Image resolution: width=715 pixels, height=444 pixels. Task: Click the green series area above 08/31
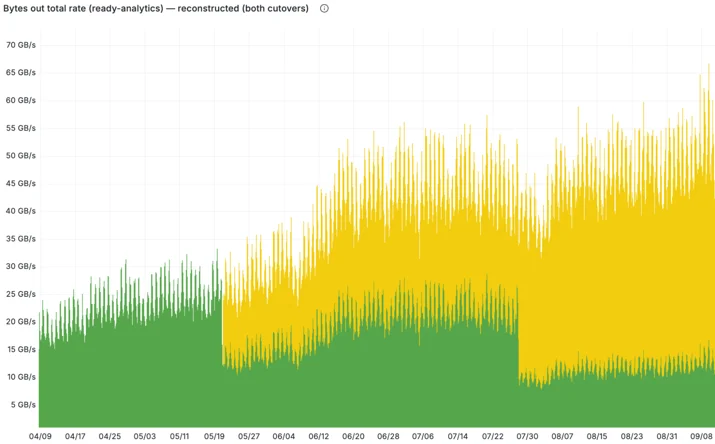click(x=667, y=403)
